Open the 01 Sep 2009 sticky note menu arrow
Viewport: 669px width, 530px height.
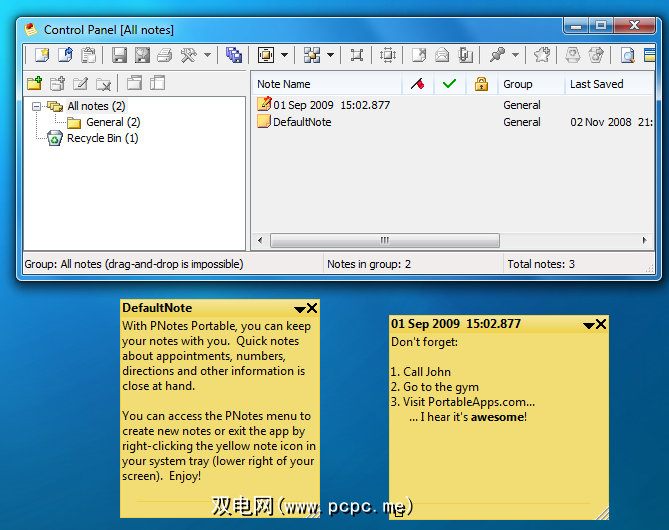(x=588, y=326)
